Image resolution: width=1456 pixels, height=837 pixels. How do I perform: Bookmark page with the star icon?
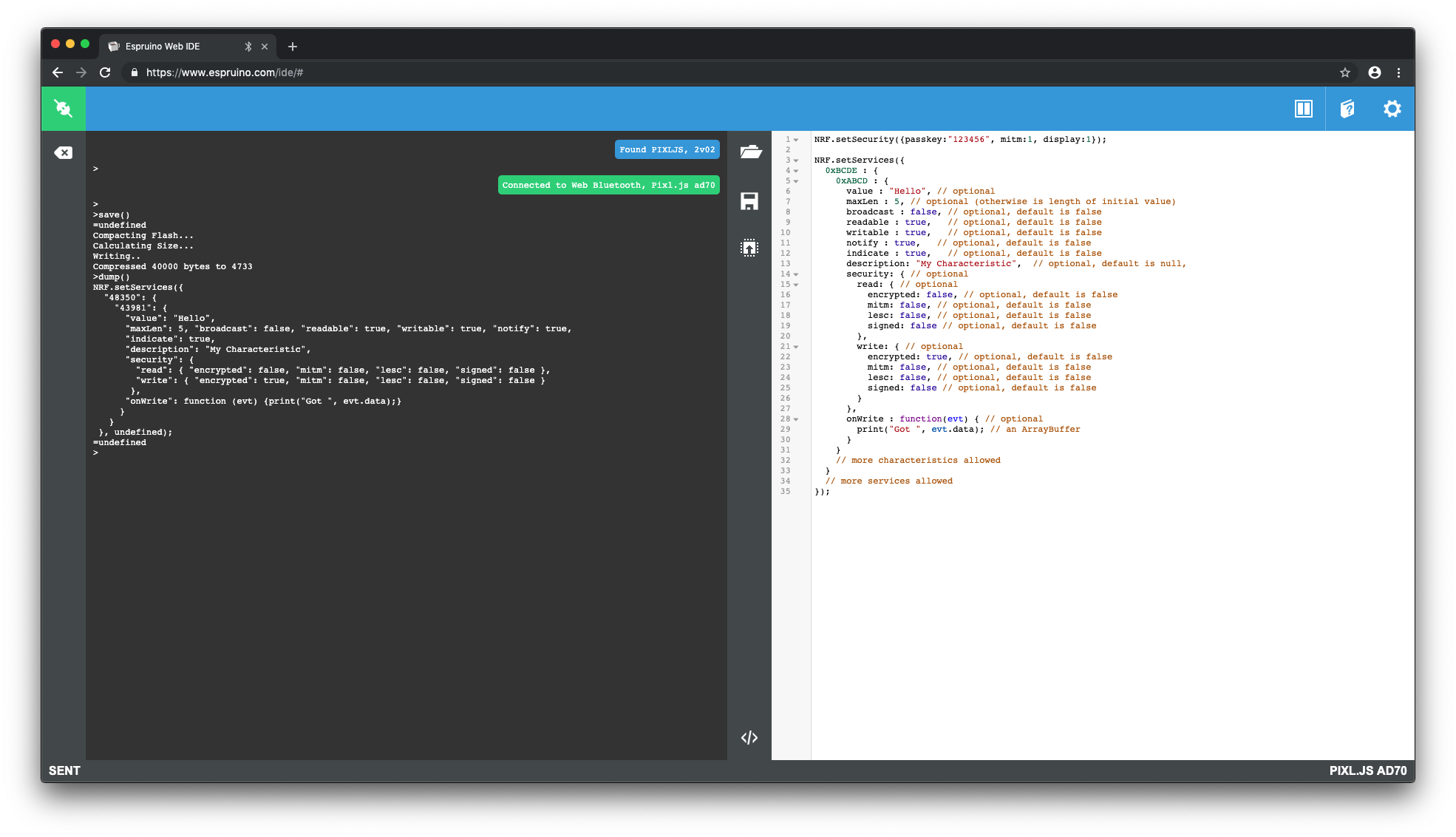pyautogui.click(x=1344, y=72)
